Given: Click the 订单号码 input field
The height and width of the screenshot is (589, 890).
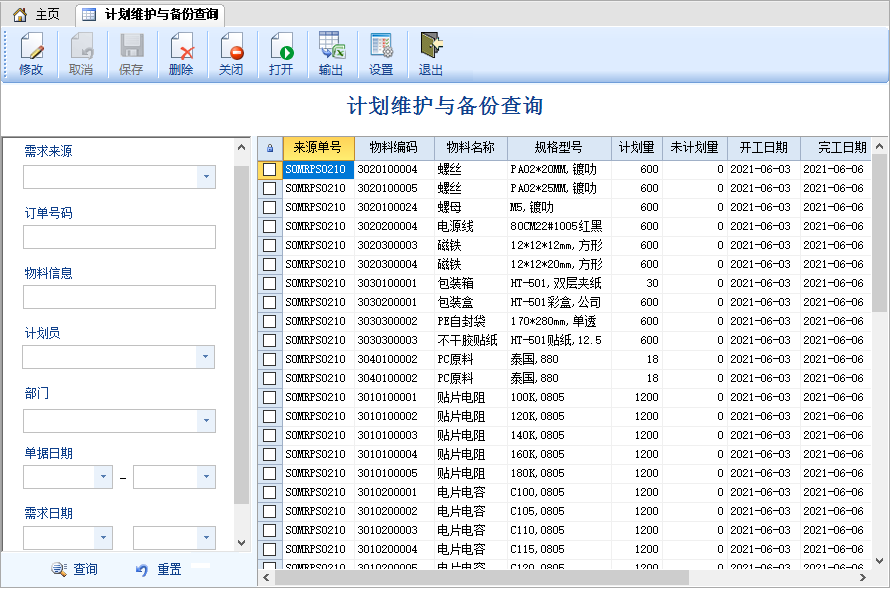Looking at the screenshot, I should [119, 237].
